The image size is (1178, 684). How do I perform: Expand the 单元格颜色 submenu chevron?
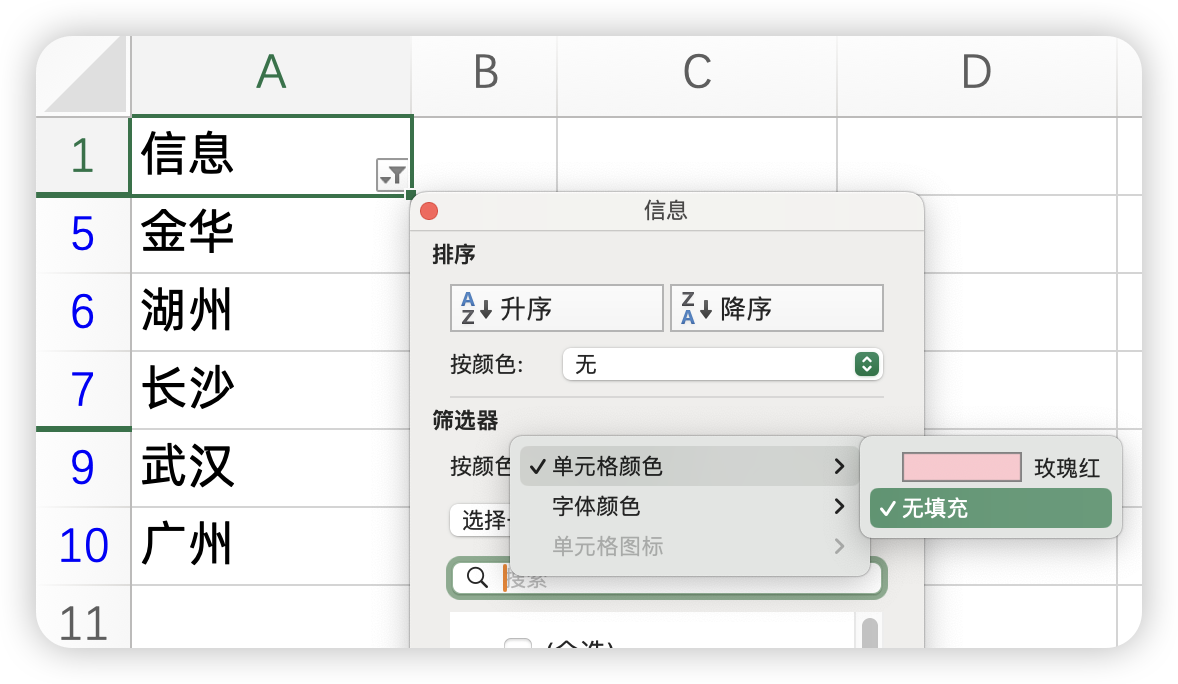point(839,466)
